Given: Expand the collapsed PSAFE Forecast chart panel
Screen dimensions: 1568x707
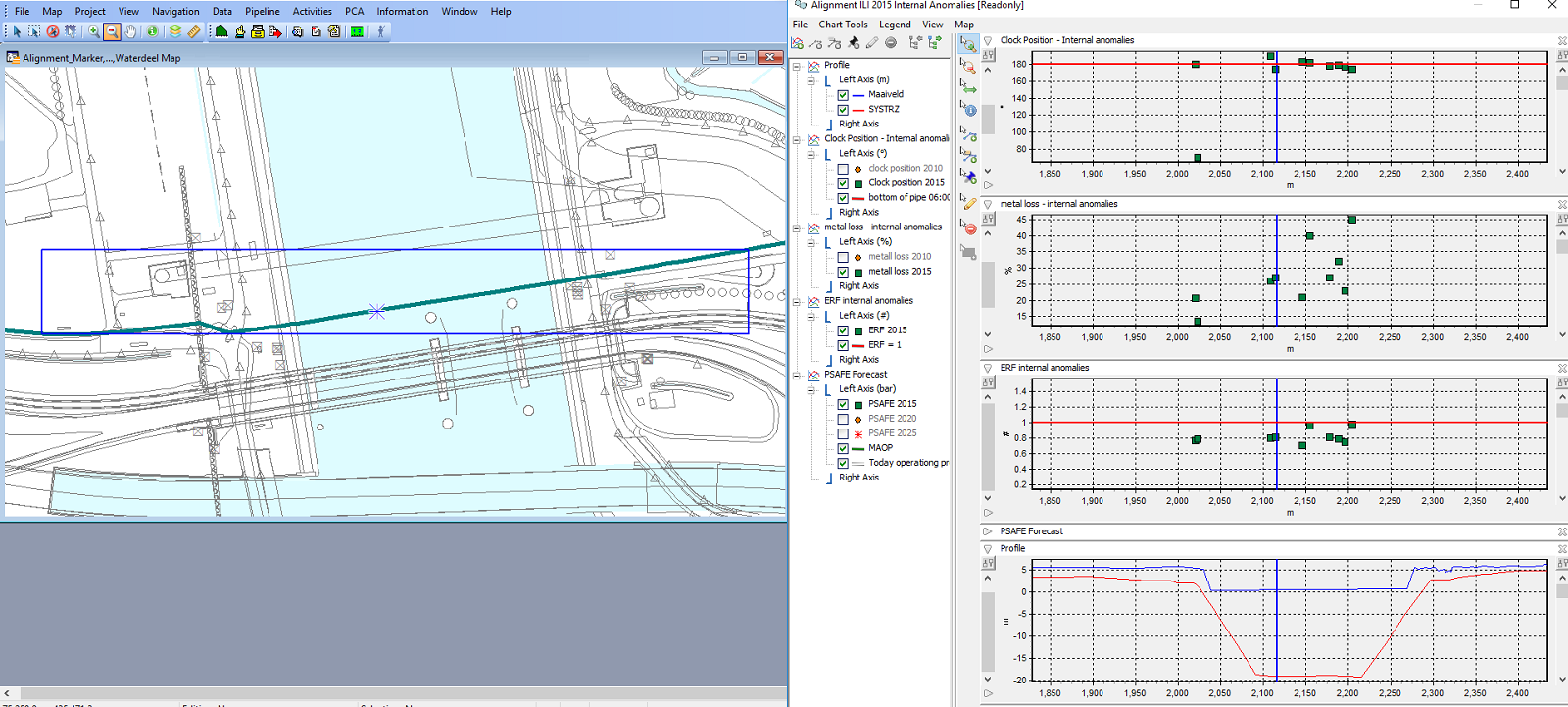Looking at the screenshot, I should pyautogui.click(x=988, y=531).
